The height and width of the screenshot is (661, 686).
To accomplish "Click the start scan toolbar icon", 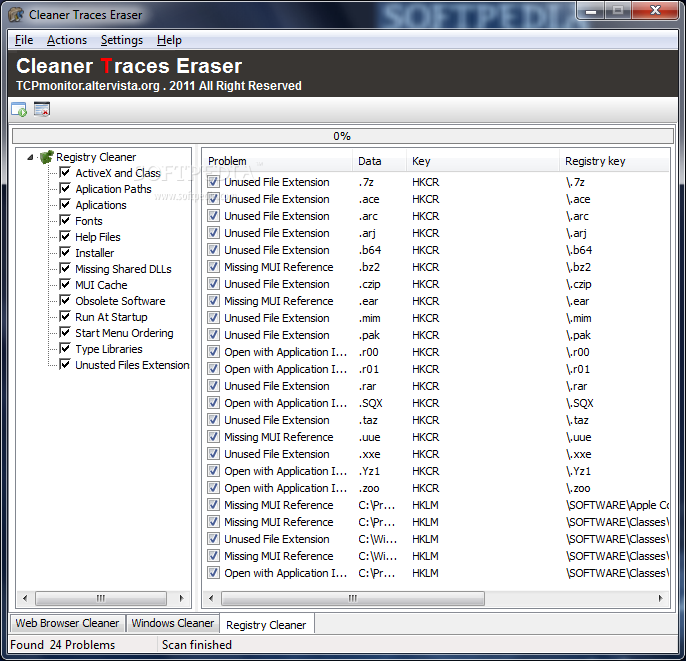I will [x=19, y=109].
